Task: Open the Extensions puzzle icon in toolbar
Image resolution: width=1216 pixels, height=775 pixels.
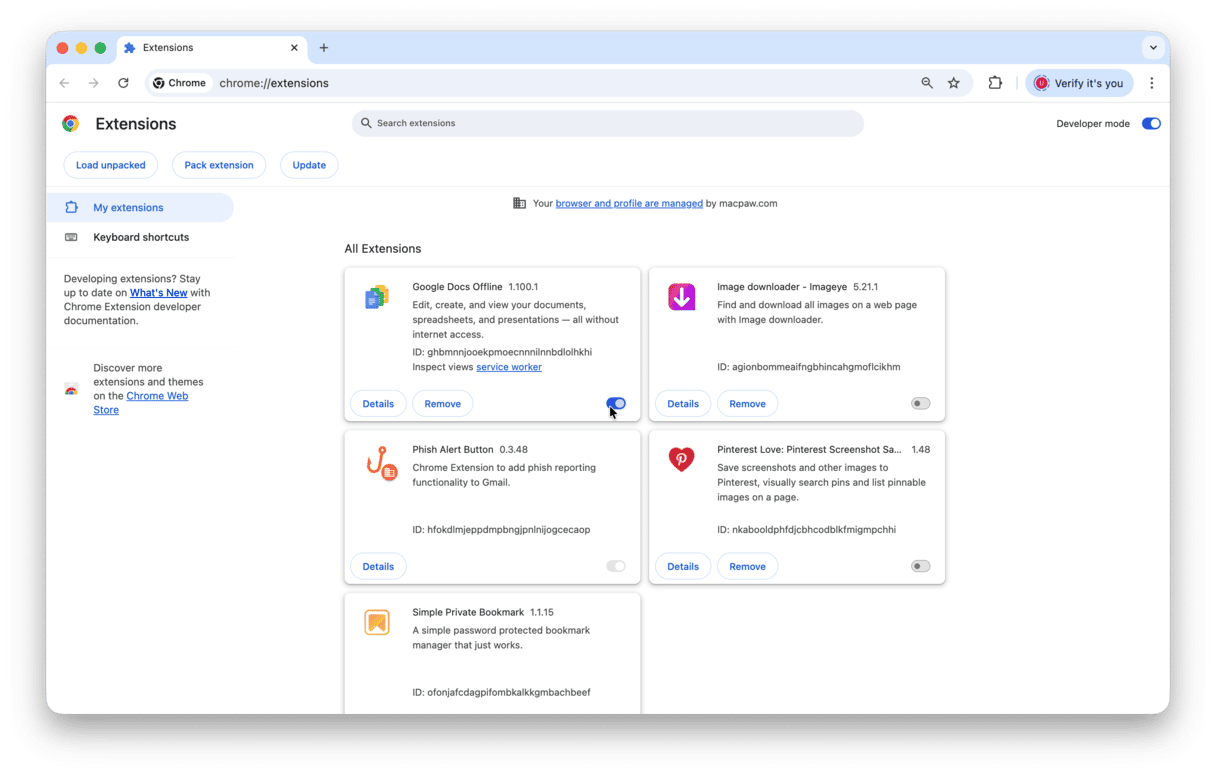Action: click(995, 83)
